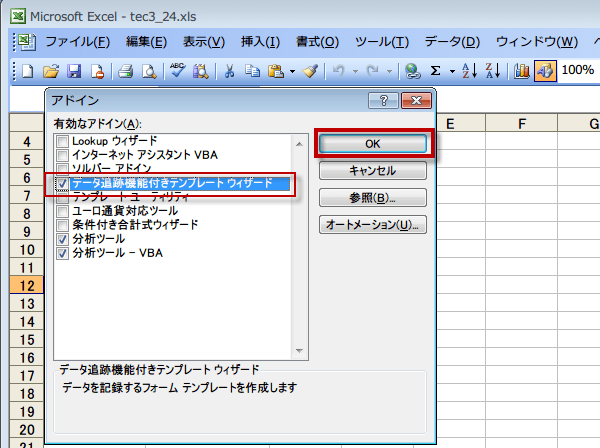Click the toolbar drag handle beside the New icon

(x=14, y=71)
